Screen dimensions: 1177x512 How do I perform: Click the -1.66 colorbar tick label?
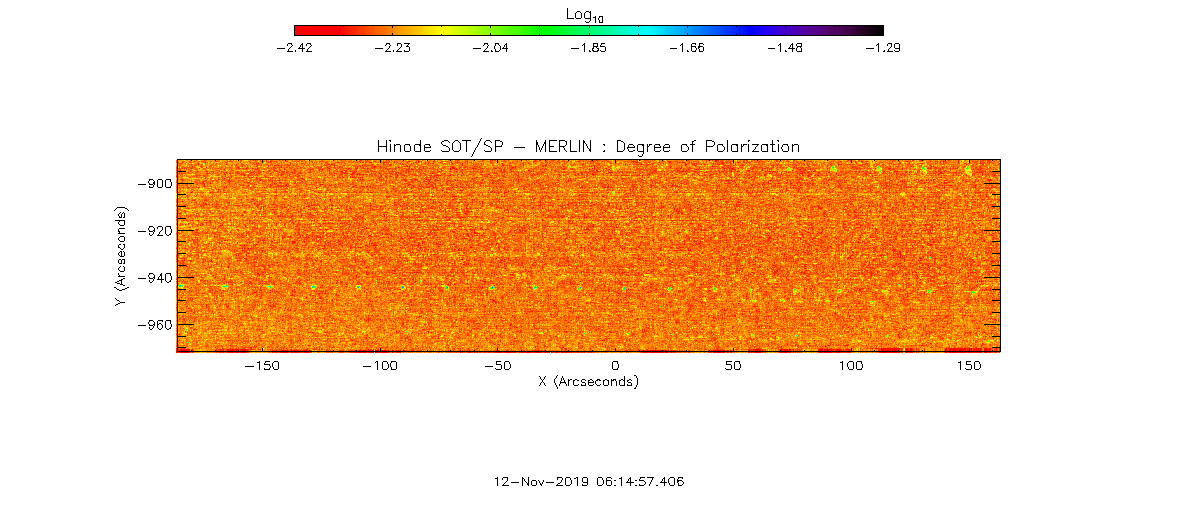tap(686, 47)
